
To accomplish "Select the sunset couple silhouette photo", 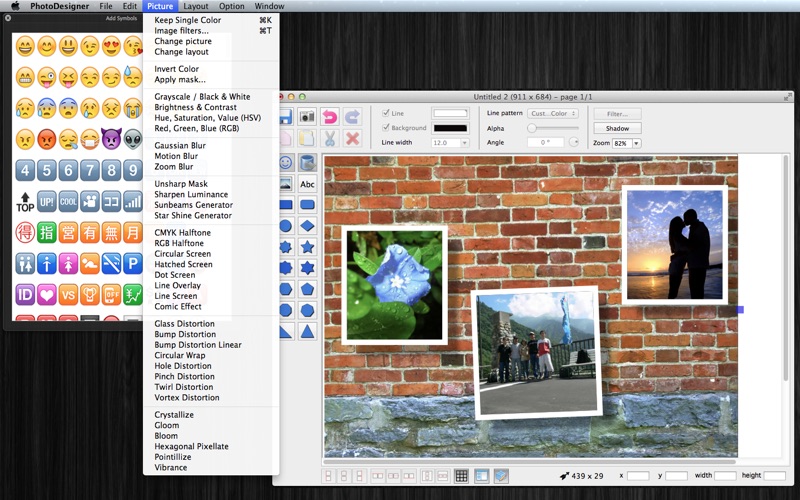I will point(674,245).
